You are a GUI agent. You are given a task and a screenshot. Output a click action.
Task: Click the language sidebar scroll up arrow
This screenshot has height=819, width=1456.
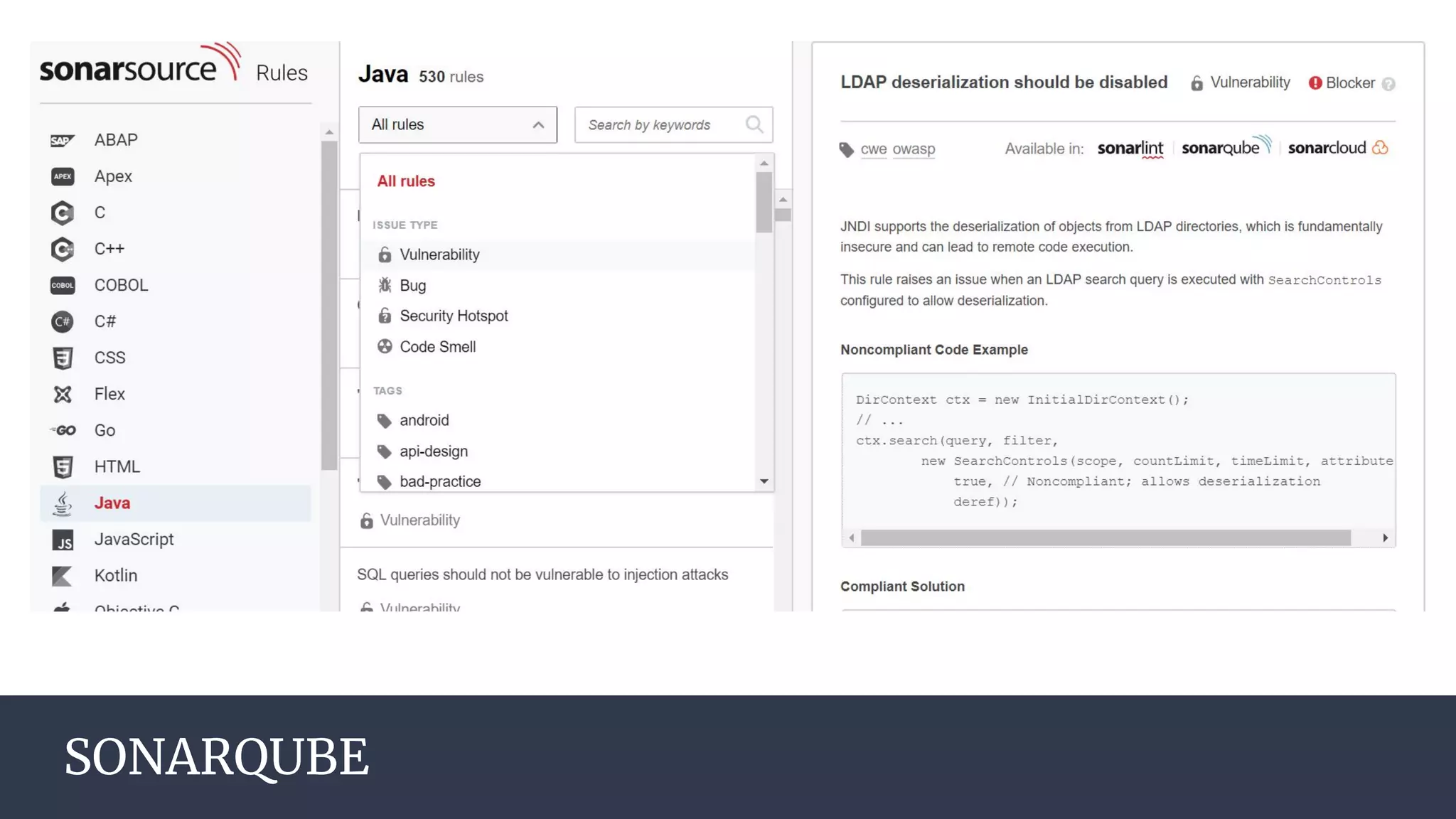point(329,132)
